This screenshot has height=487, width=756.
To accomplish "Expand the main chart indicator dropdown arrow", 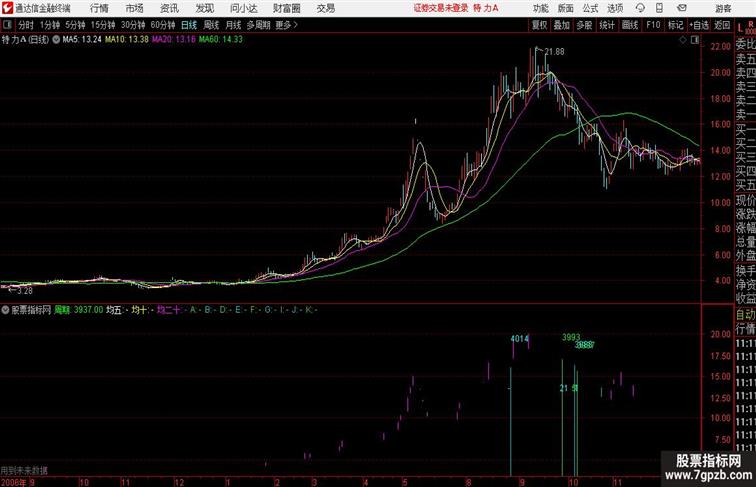I will [56, 40].
